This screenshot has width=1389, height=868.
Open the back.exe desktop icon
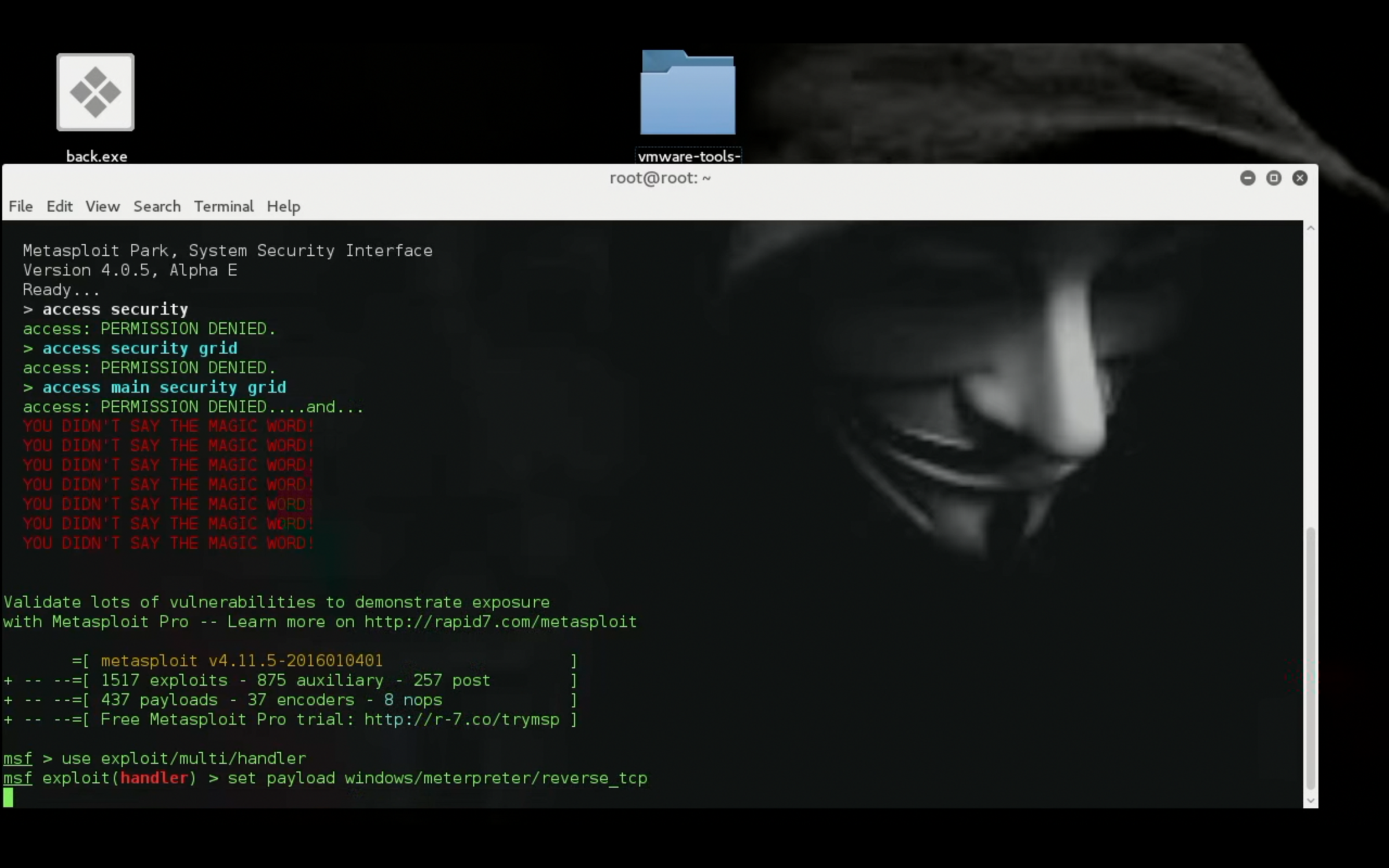[x=95, y=93]
